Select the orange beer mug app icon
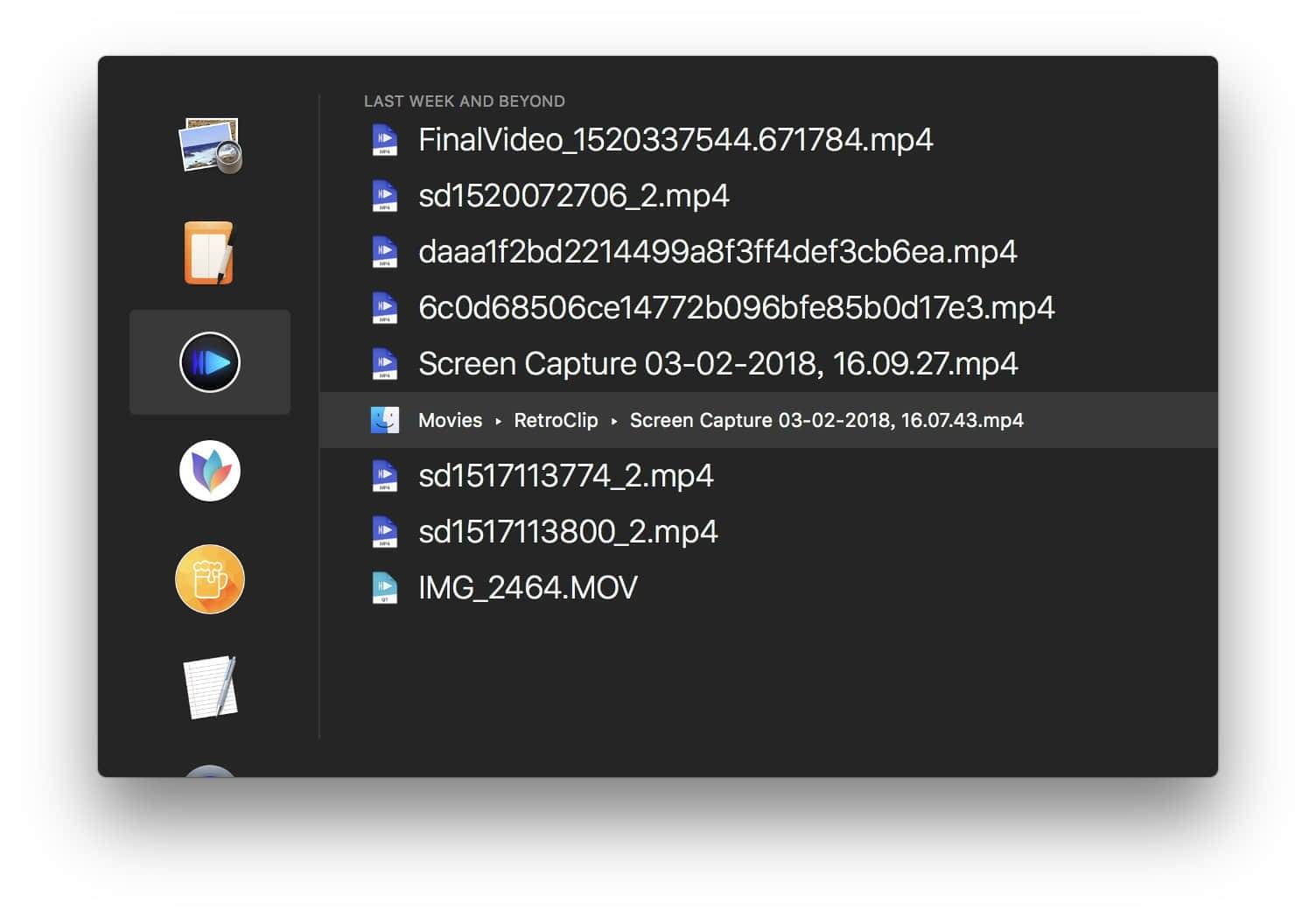 tap(210, 579)
